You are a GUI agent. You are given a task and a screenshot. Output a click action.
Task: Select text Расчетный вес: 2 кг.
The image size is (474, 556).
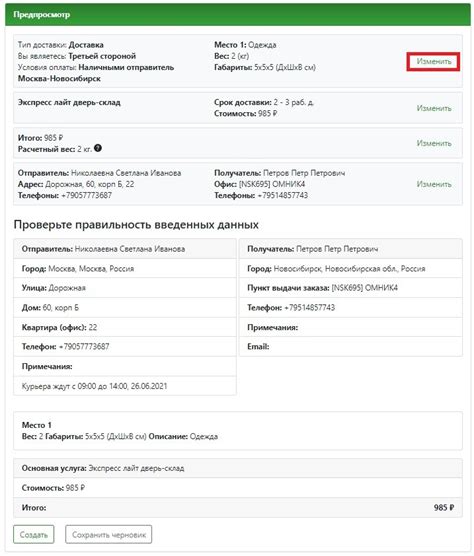click(55, 149)
